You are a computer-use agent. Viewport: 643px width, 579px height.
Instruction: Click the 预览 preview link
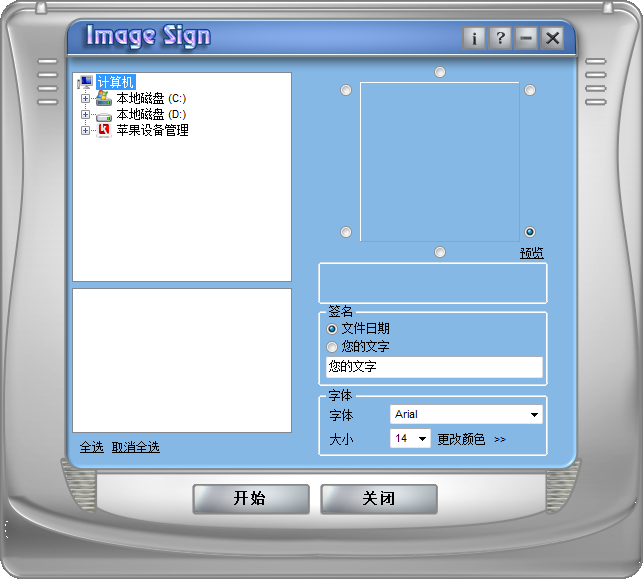531,253
